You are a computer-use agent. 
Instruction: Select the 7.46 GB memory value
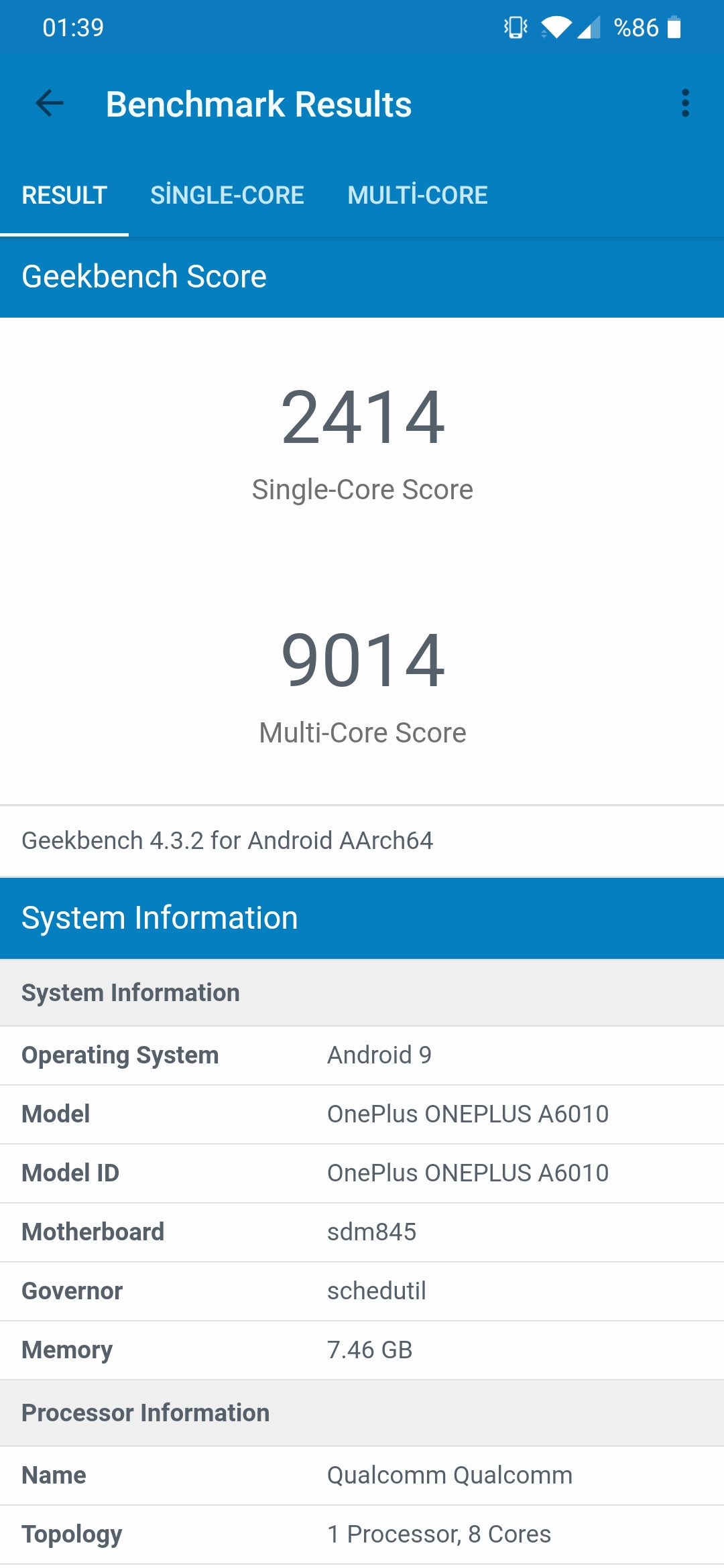(x=370, y=1350)
